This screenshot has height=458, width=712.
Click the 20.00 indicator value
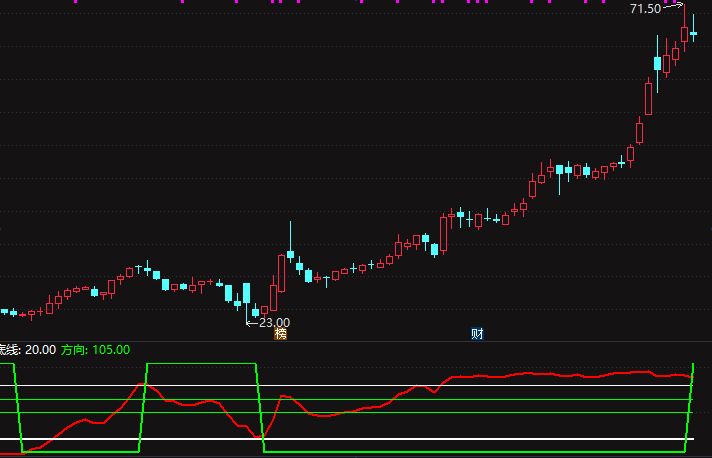[40, 350]
